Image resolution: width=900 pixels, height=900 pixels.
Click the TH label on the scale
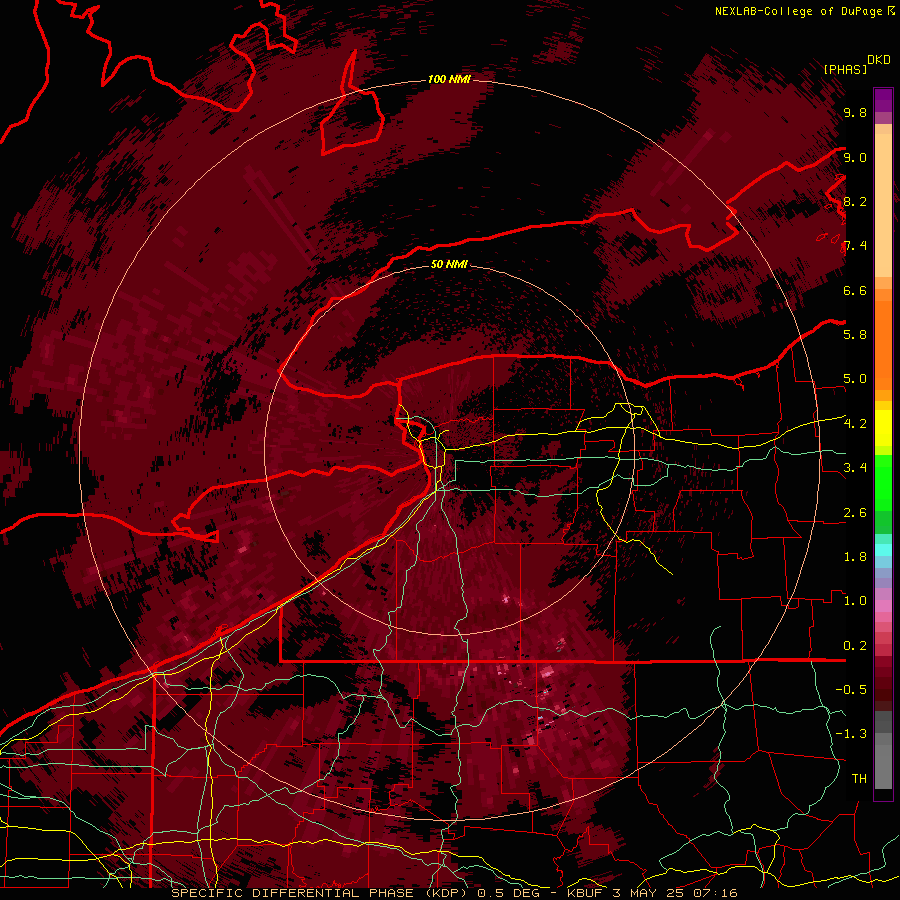[859, 779]
